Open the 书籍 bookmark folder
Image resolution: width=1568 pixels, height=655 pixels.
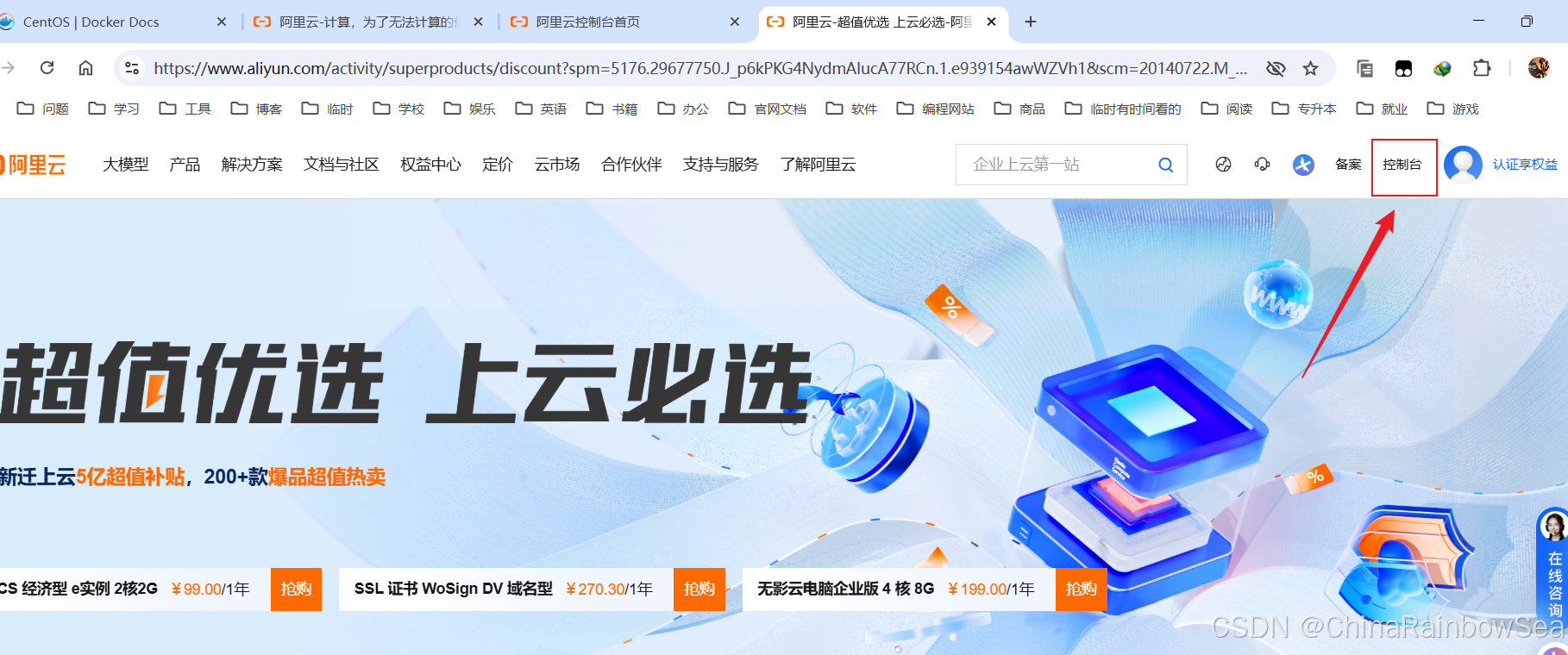pos(612,109)
